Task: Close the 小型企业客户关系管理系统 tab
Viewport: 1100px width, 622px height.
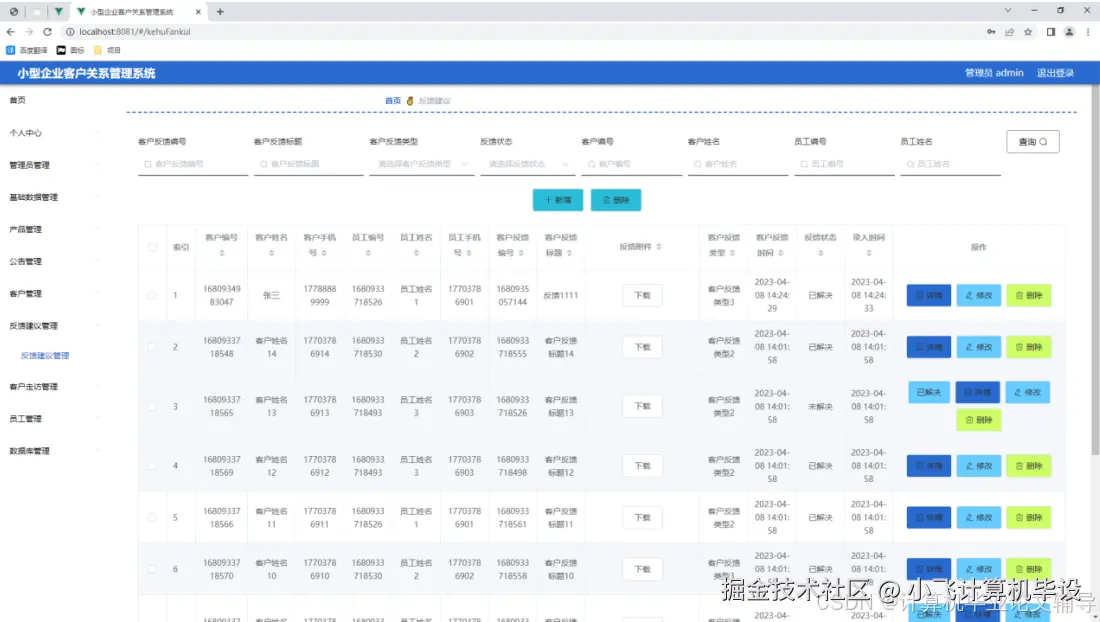Action: [x=198, y=11]
